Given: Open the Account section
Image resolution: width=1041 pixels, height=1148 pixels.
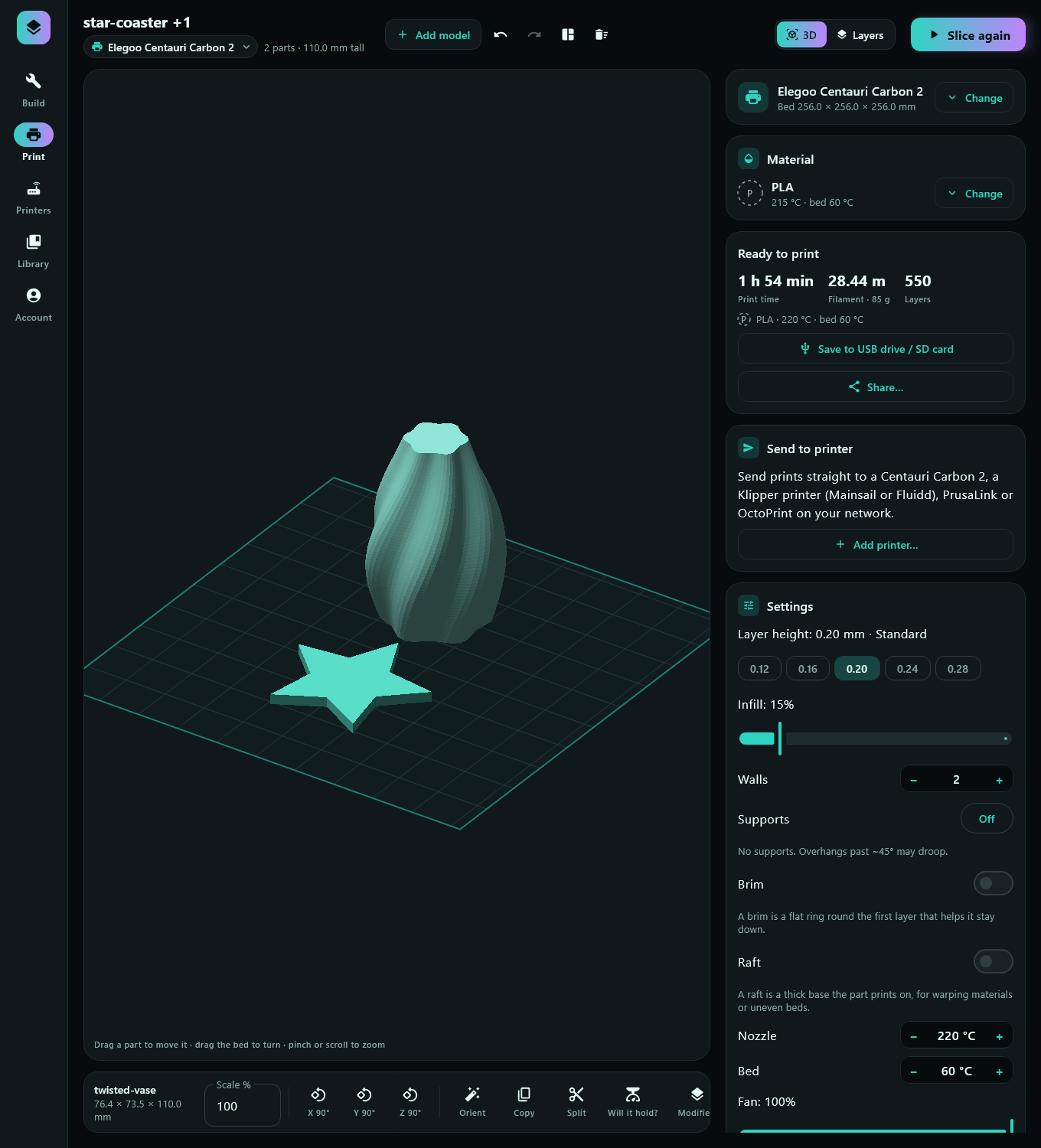Looking at the screenshot, I should point(34,305).
